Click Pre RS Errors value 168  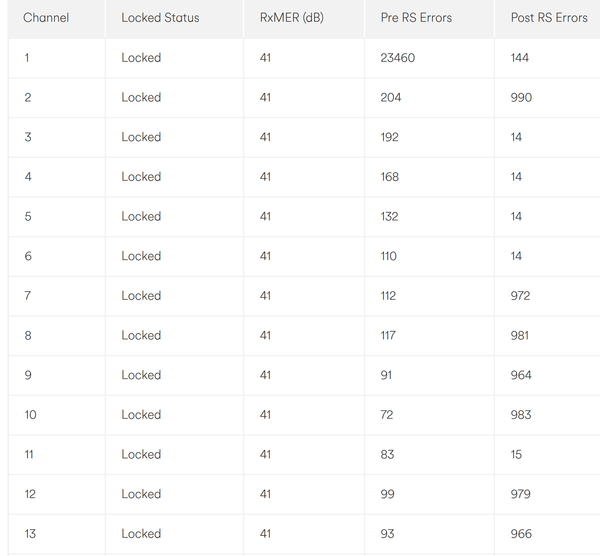(390, 177)
